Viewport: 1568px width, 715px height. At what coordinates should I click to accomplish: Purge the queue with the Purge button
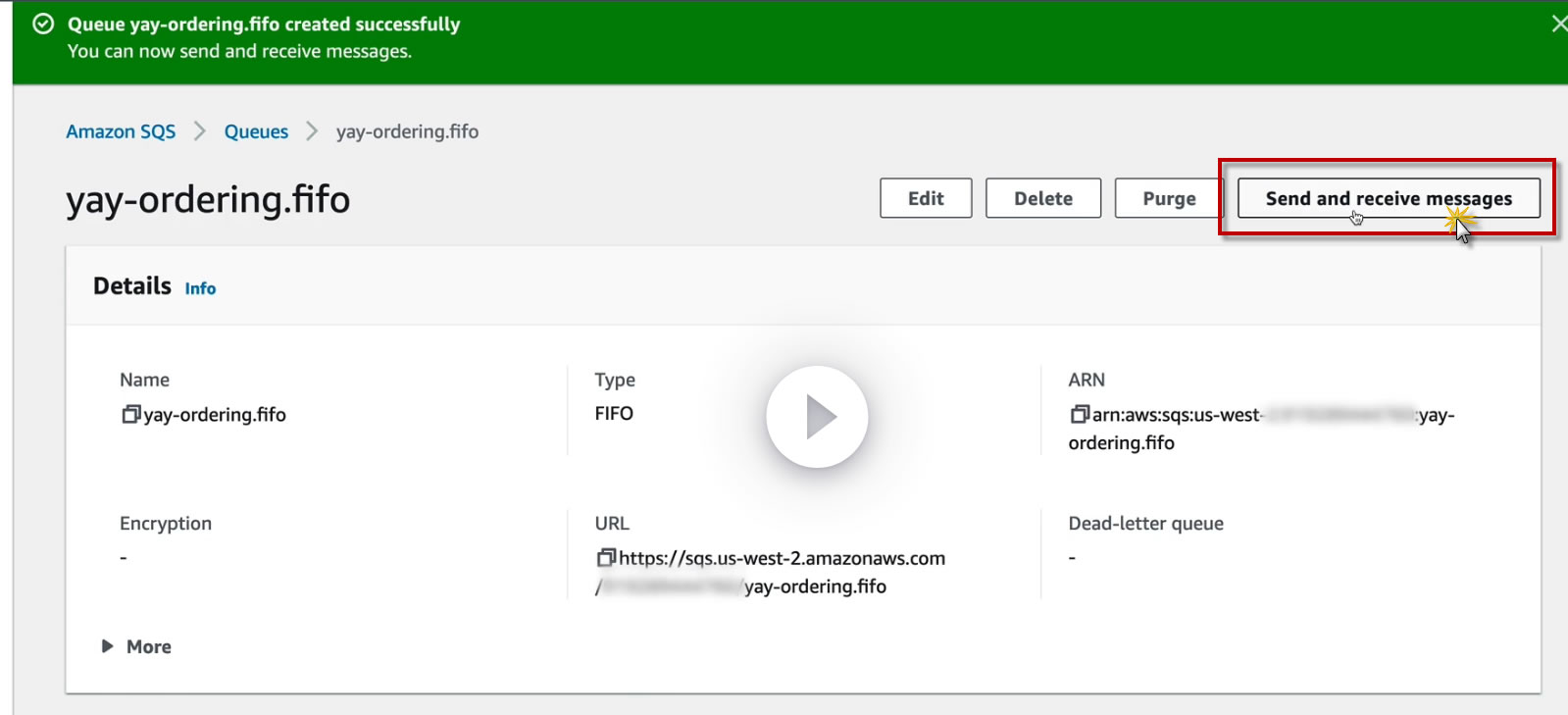pyautogui.click(x=1168, y=198)
